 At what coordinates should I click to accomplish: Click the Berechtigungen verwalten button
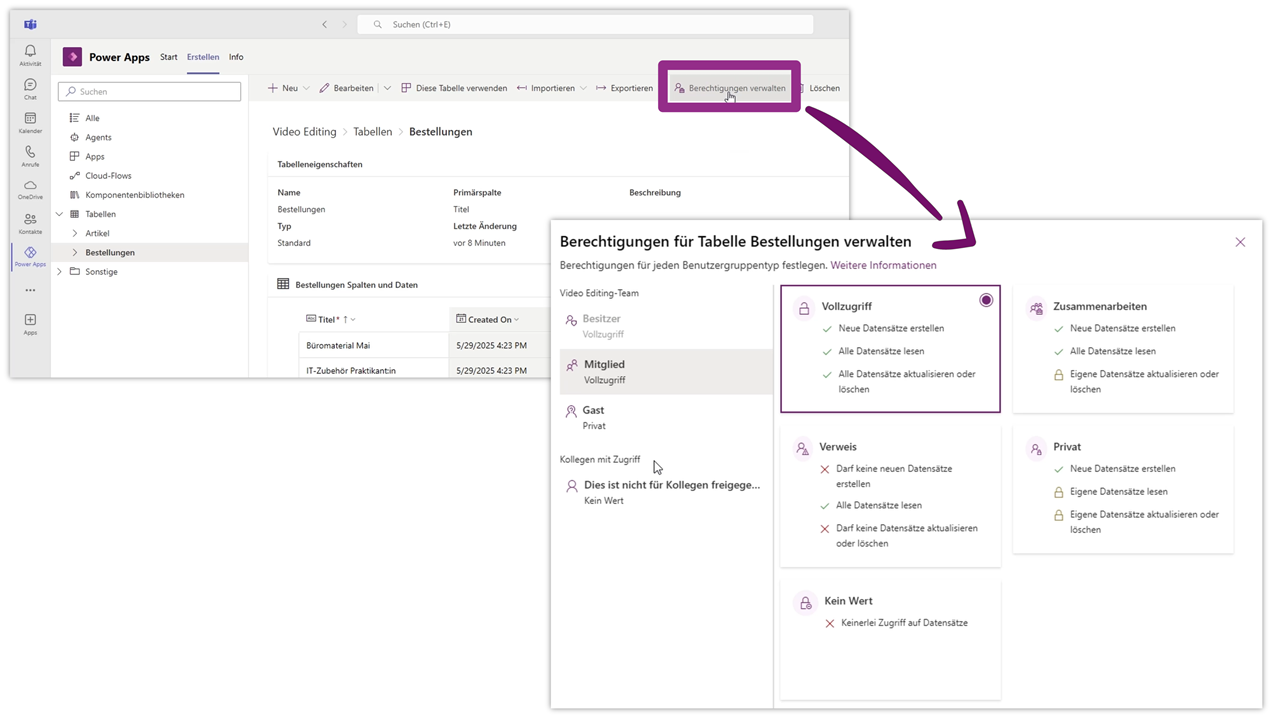pyautogui.click(x=730, y=88)
